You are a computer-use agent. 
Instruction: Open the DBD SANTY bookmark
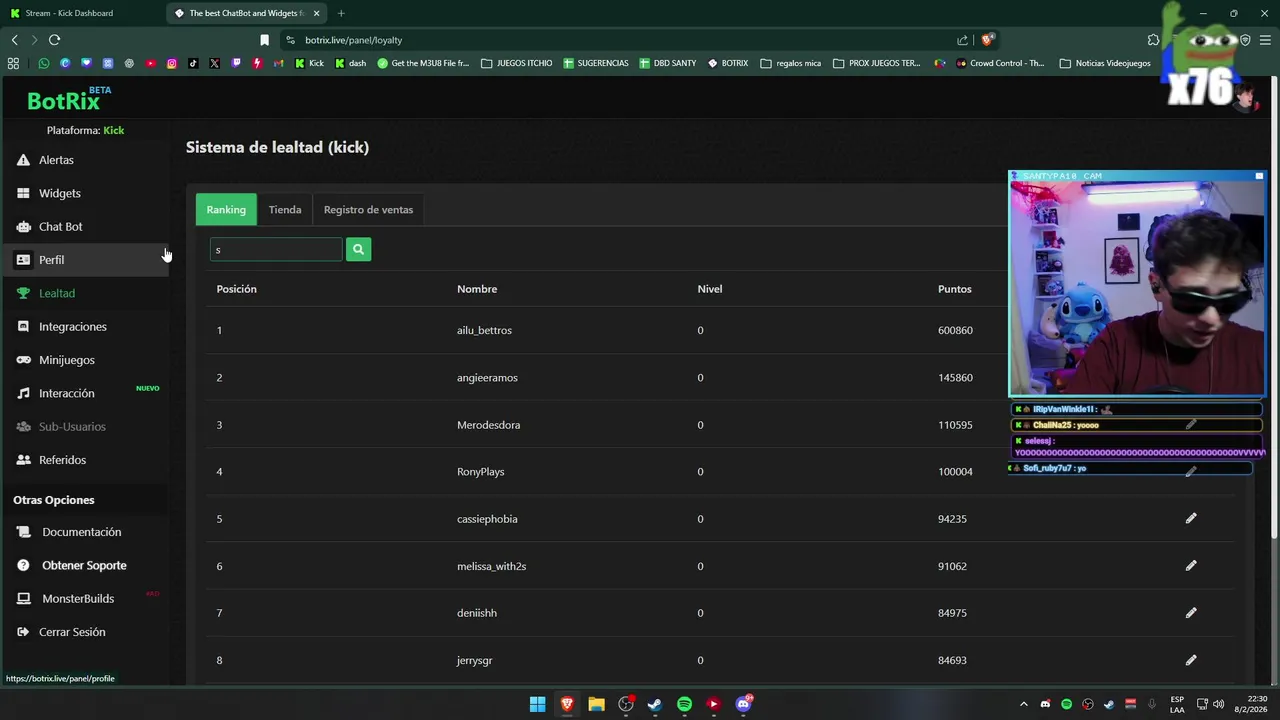click(668, 63)
